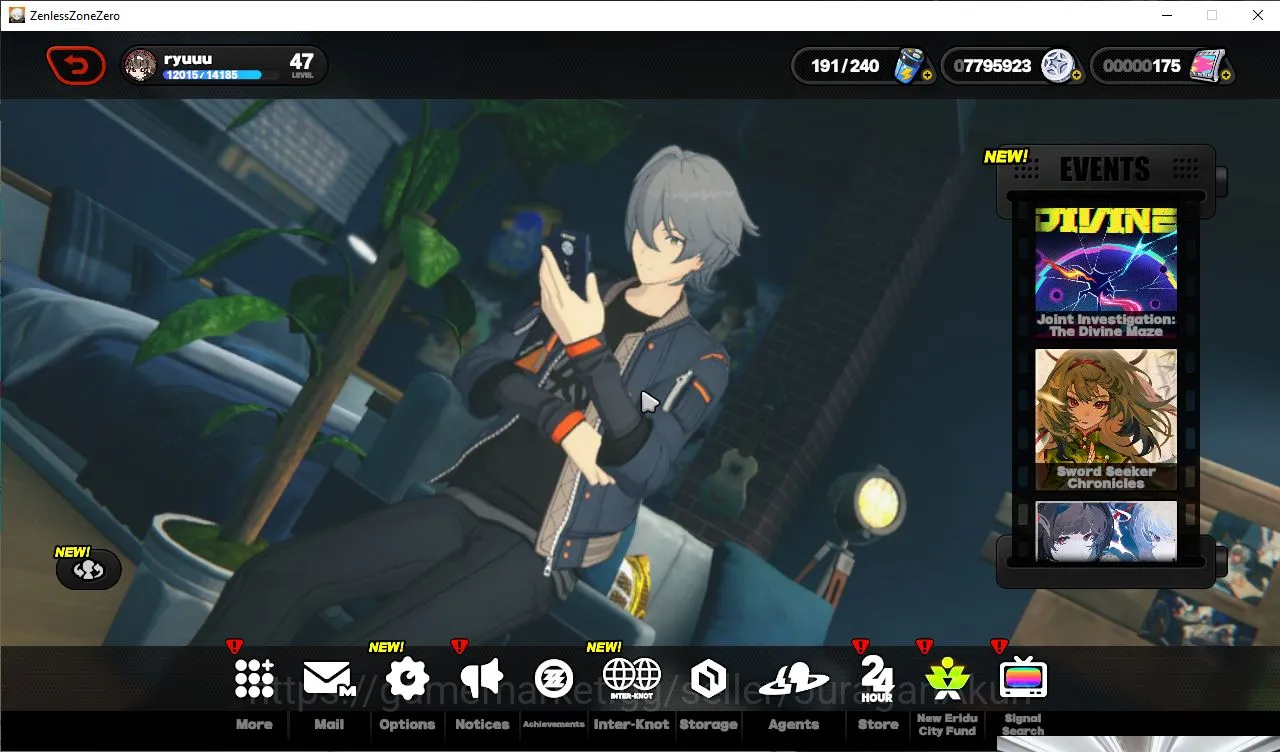Click the 00000175 film balance

(x=1142, y=66)
